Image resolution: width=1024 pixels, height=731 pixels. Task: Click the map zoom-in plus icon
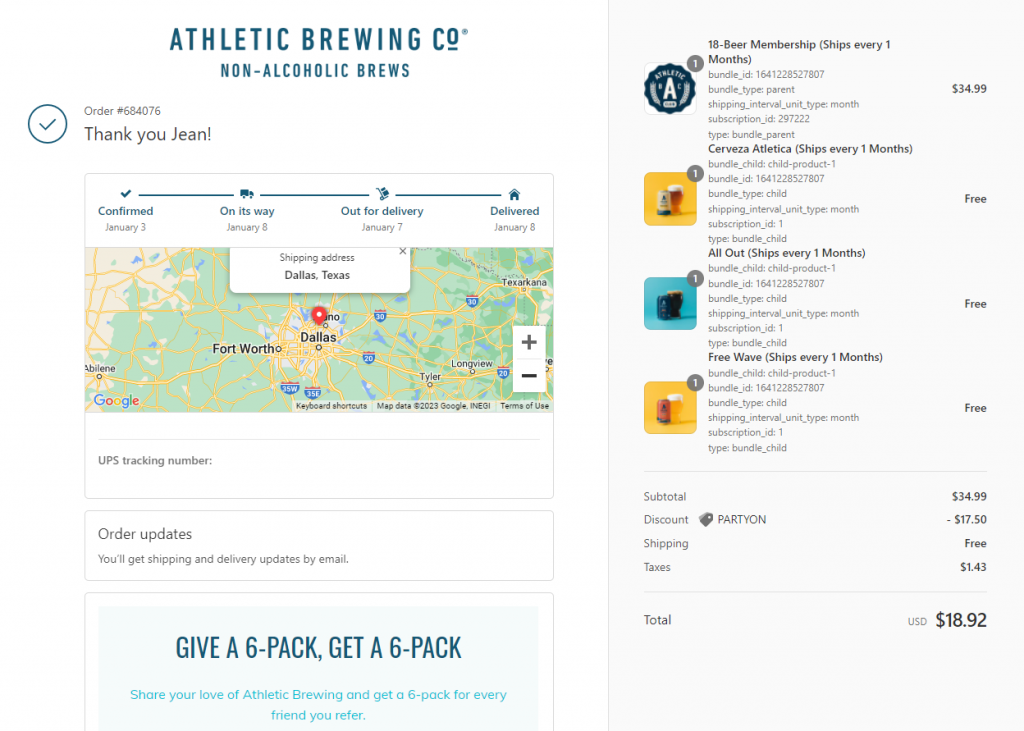click(528, 342)
